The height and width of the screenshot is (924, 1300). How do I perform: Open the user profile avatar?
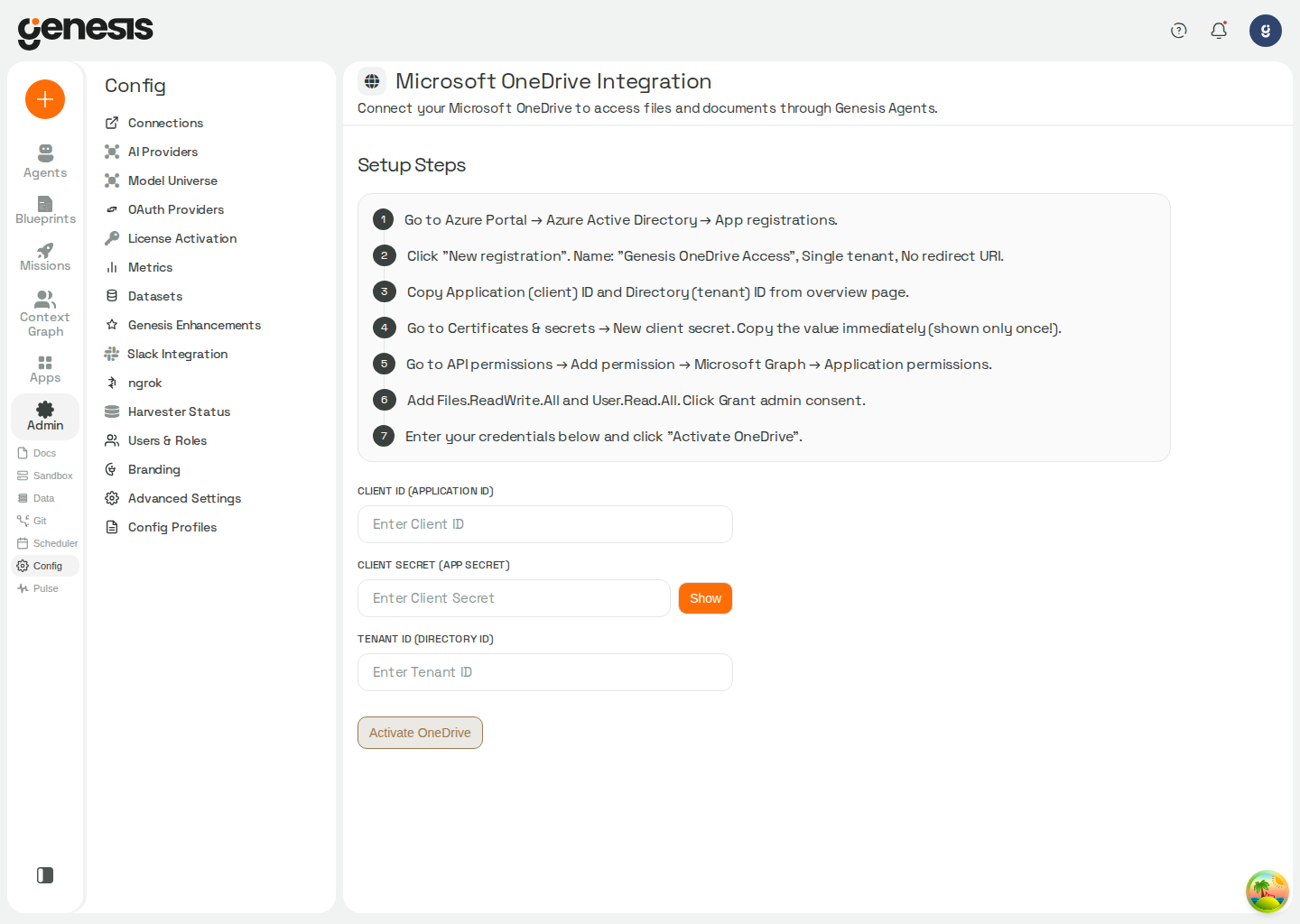(1266, 31)
